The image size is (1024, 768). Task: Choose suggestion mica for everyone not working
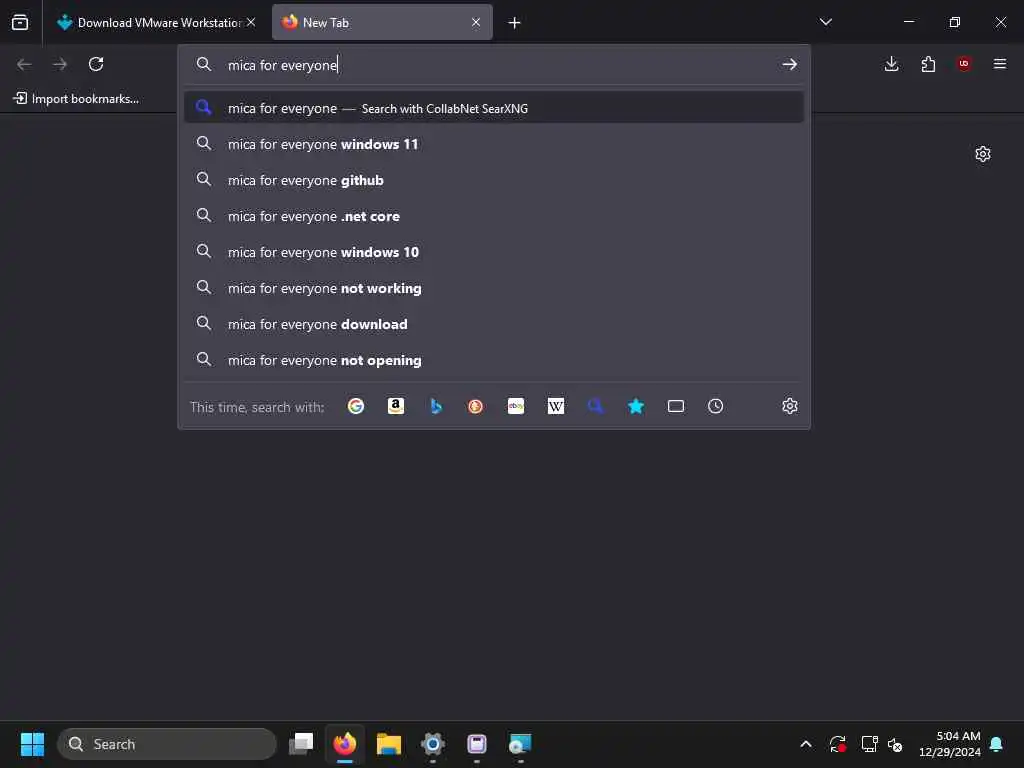pyautogui.click(x=494, y=288)
